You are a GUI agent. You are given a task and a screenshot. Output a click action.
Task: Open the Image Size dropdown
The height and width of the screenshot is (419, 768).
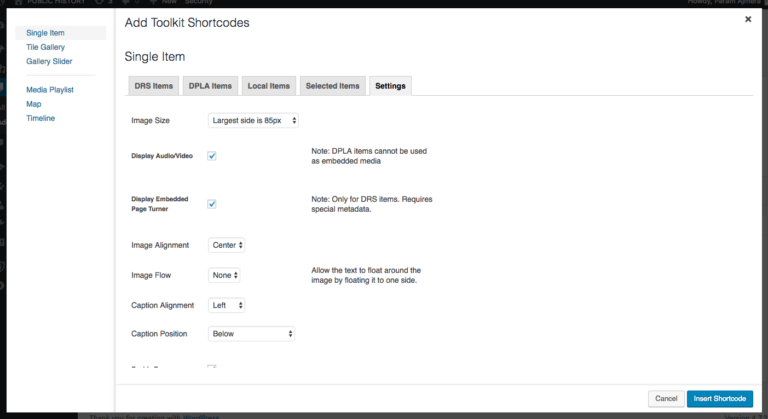[253, 120]
